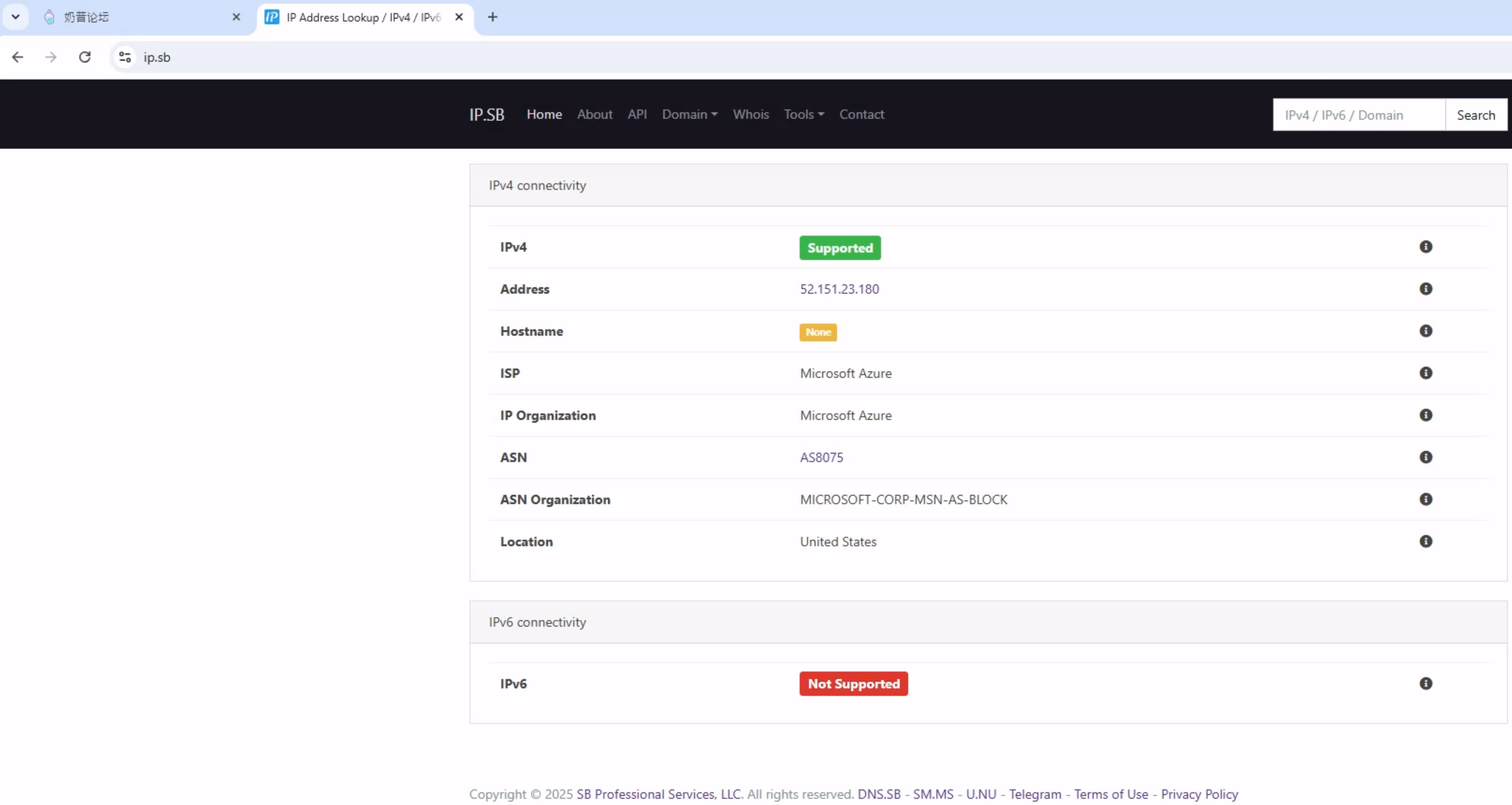Open a new browser tab
Image resolution: width=1512 pixels, height=805 pixels.
point(492,17)
